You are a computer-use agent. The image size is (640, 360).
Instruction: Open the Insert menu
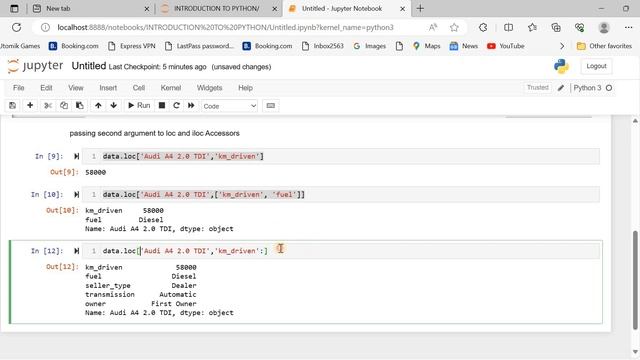click(x=108, y=88)
